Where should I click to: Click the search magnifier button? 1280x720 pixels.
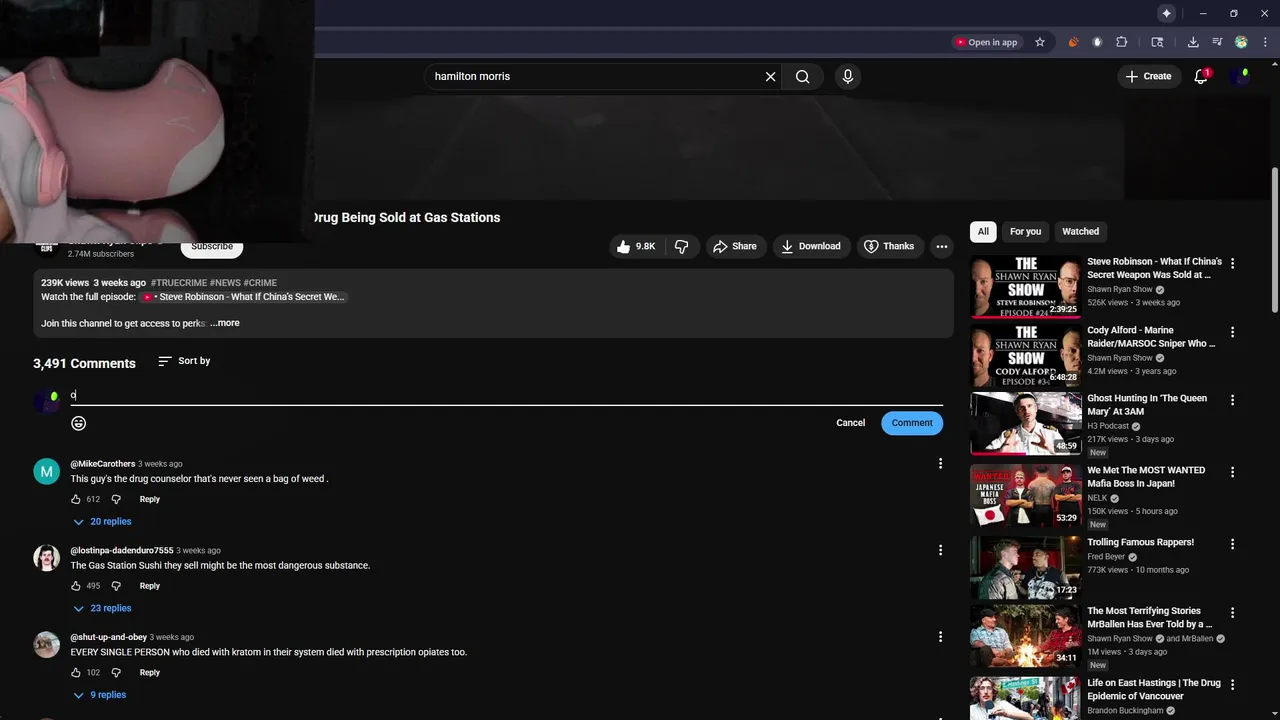pos(802,76)
